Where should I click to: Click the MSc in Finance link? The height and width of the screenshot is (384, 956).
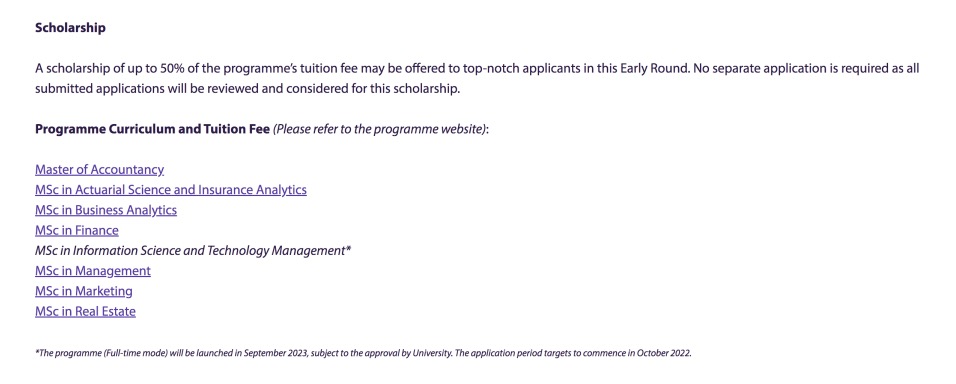(77, 230)
